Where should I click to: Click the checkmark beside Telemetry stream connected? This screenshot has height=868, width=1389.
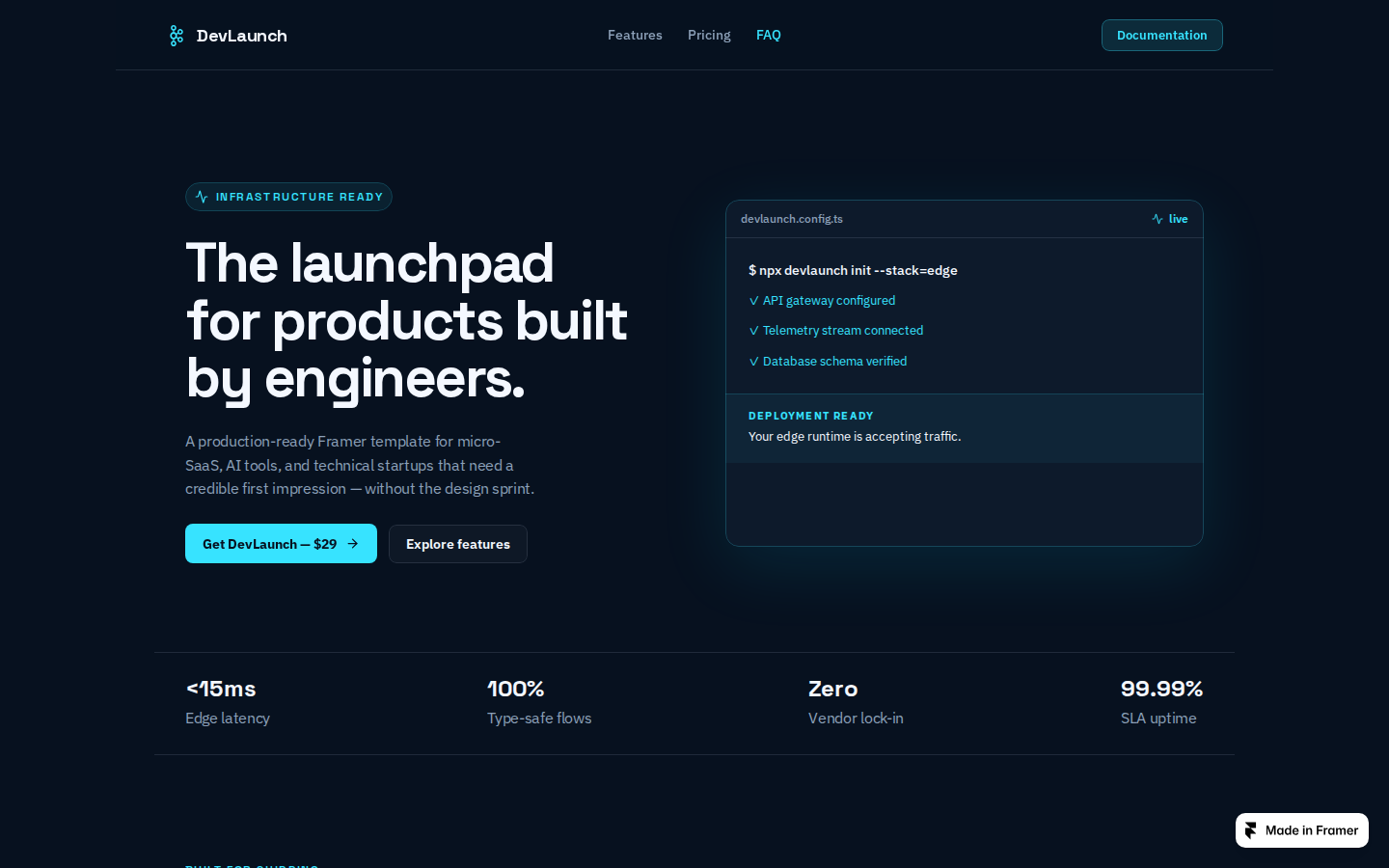(x=753, y=331)
